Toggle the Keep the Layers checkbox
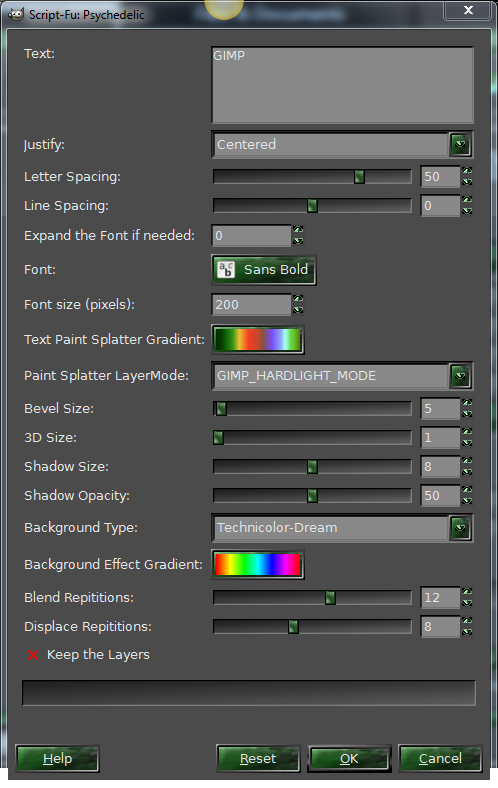The image size is (498, 788). (x=33, y=655)
